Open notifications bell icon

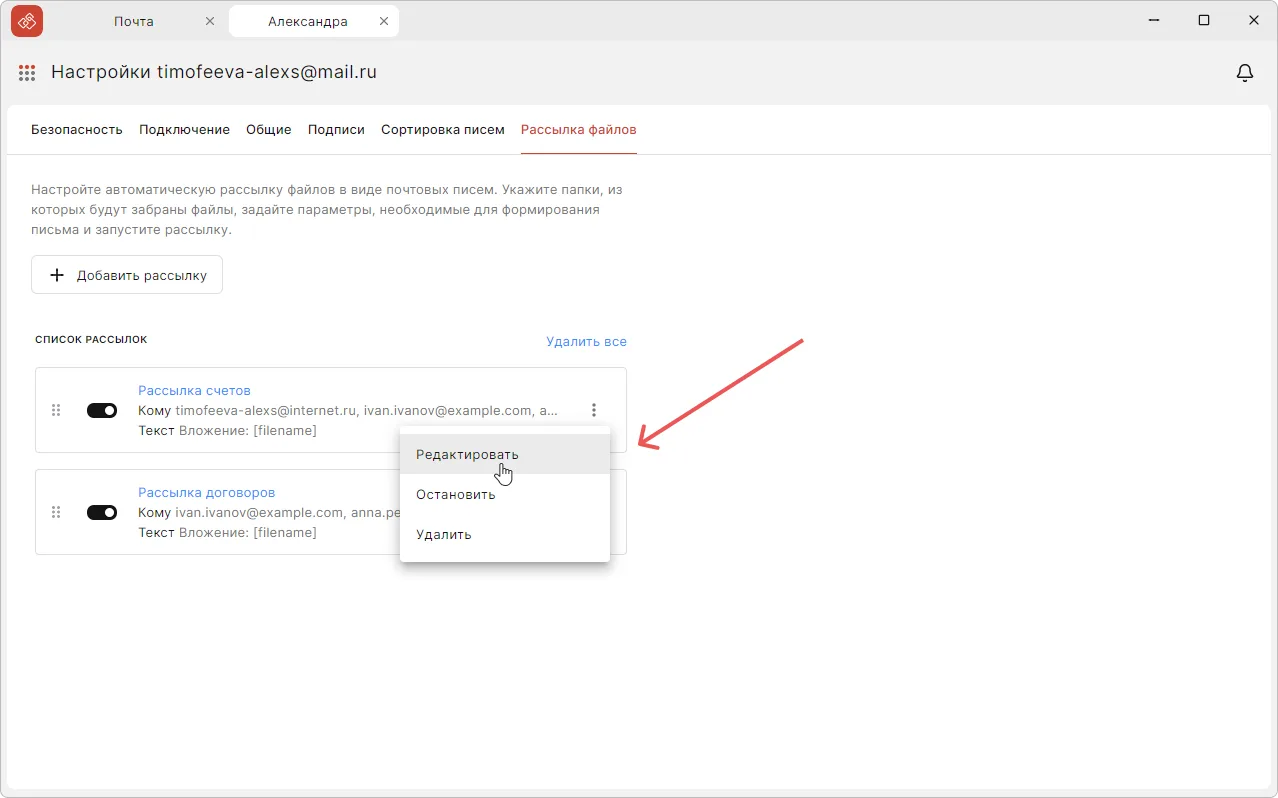click(1245, 73)
